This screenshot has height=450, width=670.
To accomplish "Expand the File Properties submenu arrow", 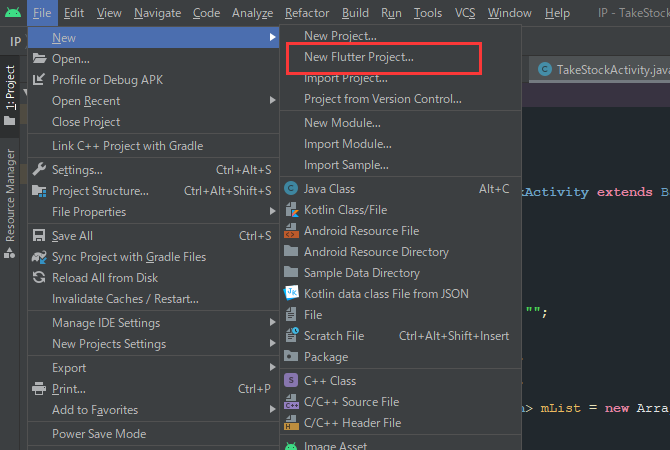I will (272, 211).
